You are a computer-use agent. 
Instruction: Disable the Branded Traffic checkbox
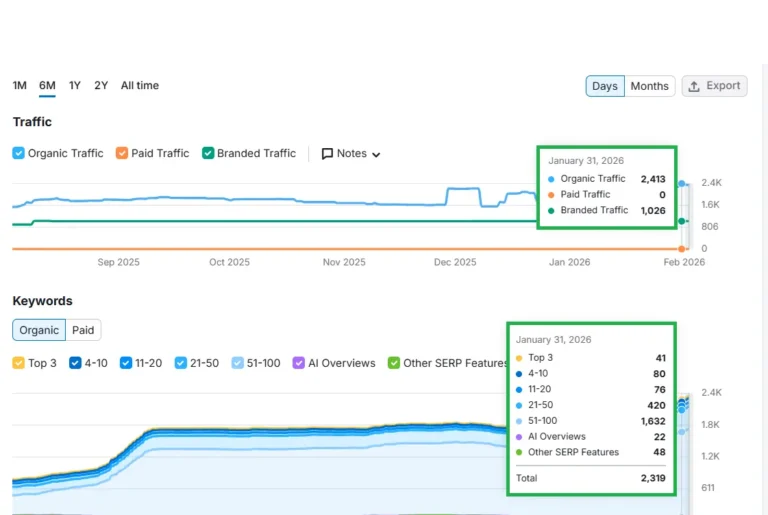[208, 154]
